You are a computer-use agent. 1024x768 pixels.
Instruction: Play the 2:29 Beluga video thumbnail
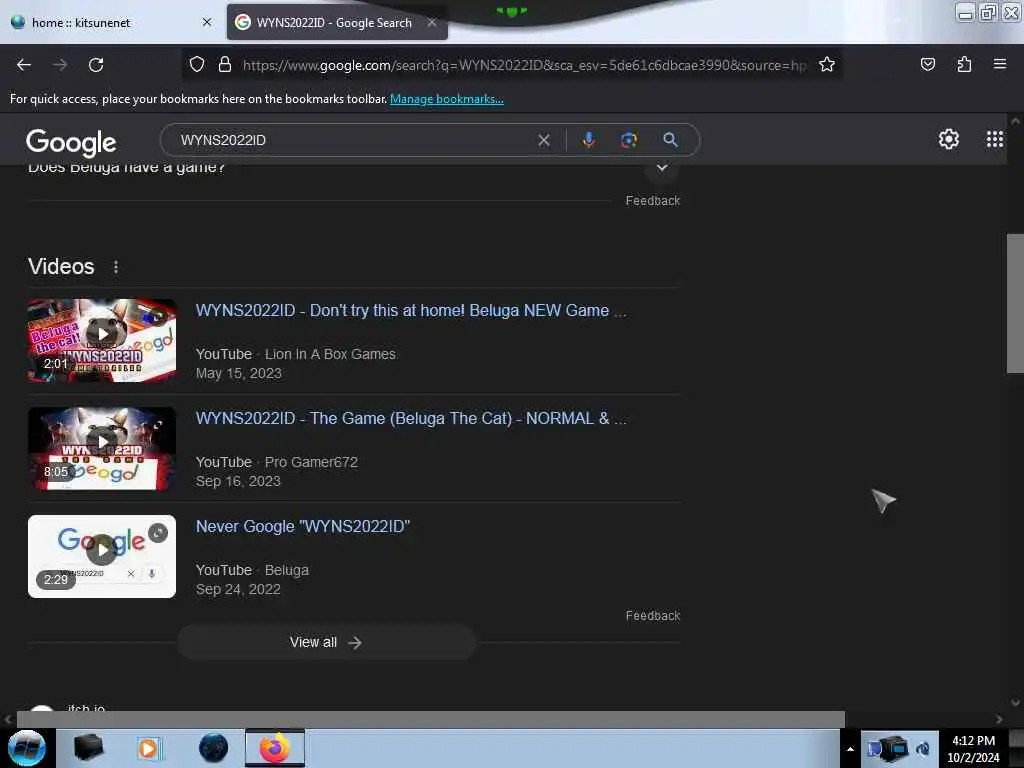point(102,556)
